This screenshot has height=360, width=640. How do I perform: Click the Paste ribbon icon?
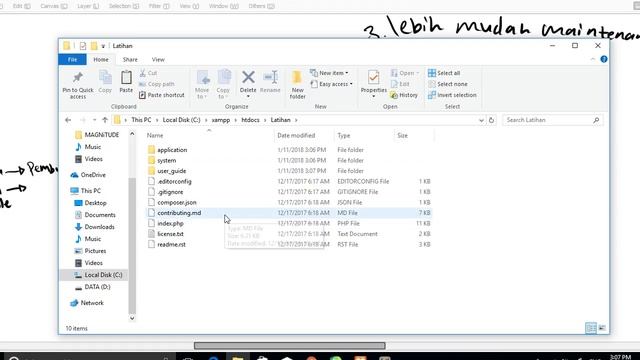tap(126, 77)
